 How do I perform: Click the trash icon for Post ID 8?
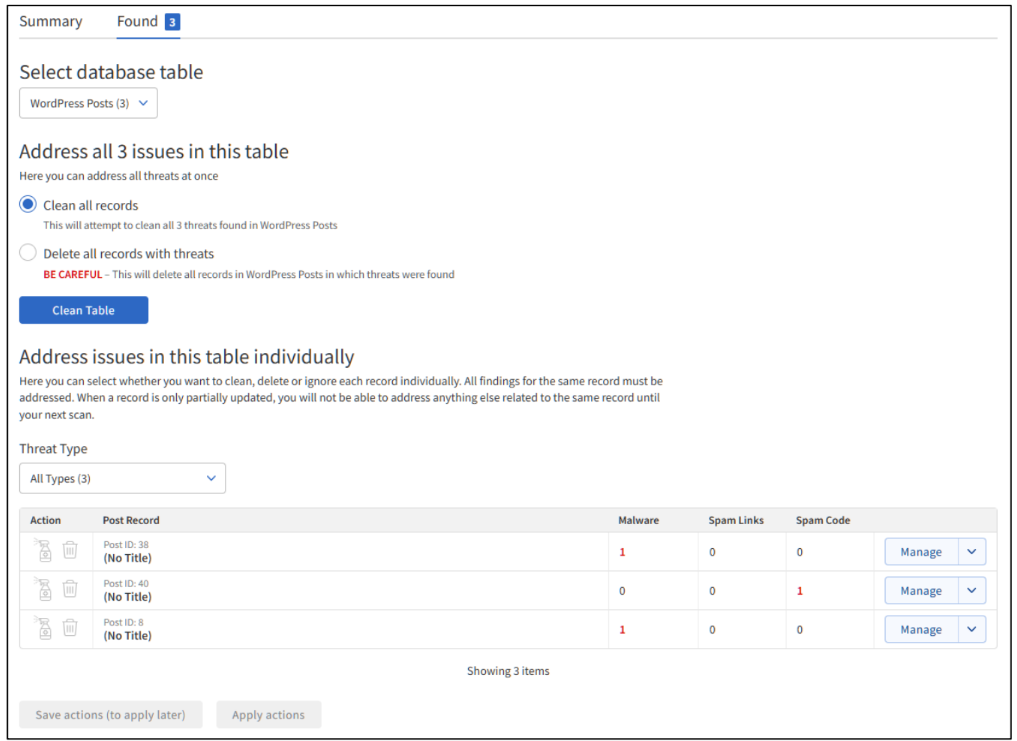tap(69, 629)
